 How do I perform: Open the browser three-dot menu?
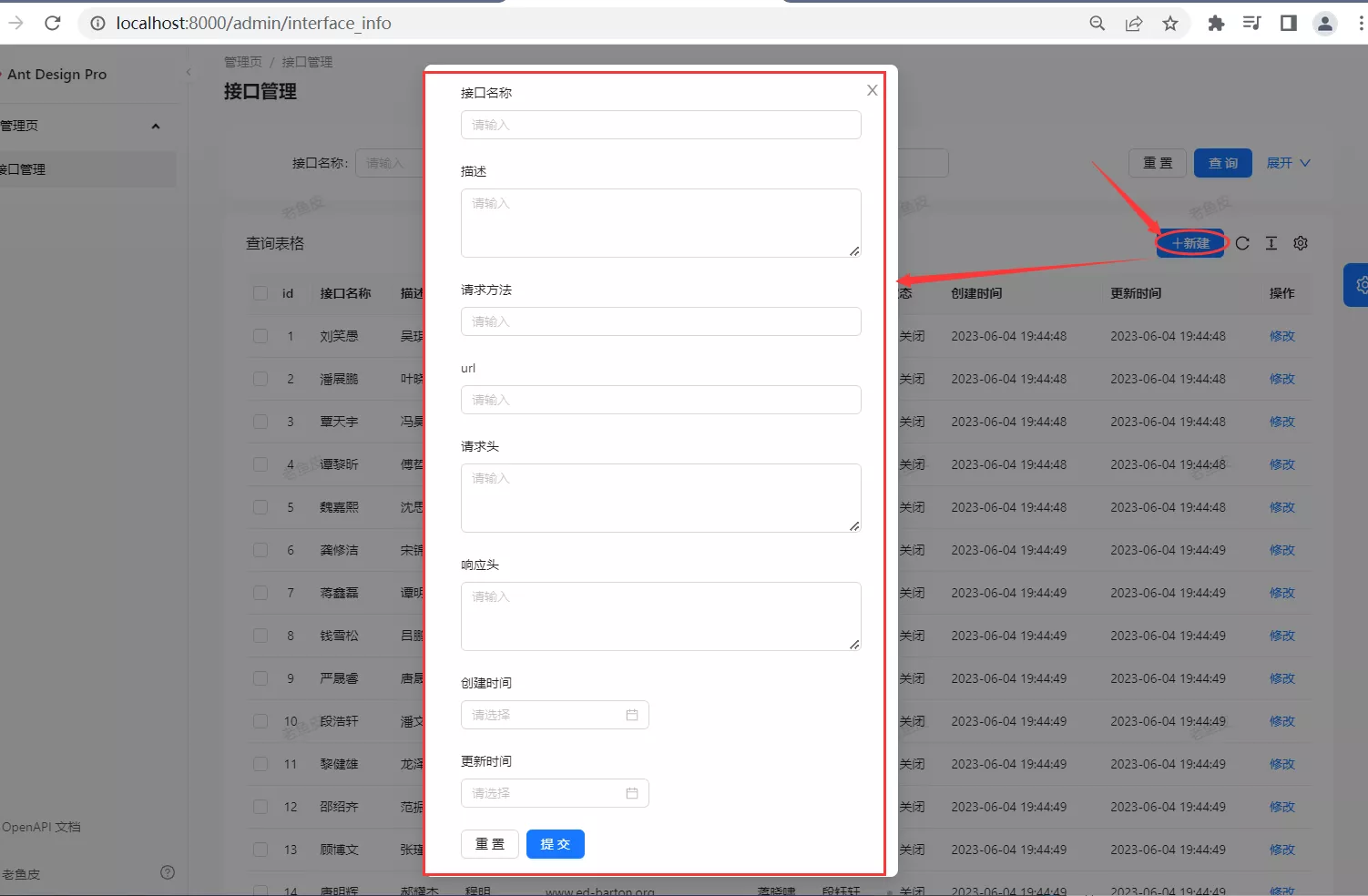click(x=1361, y=24)
